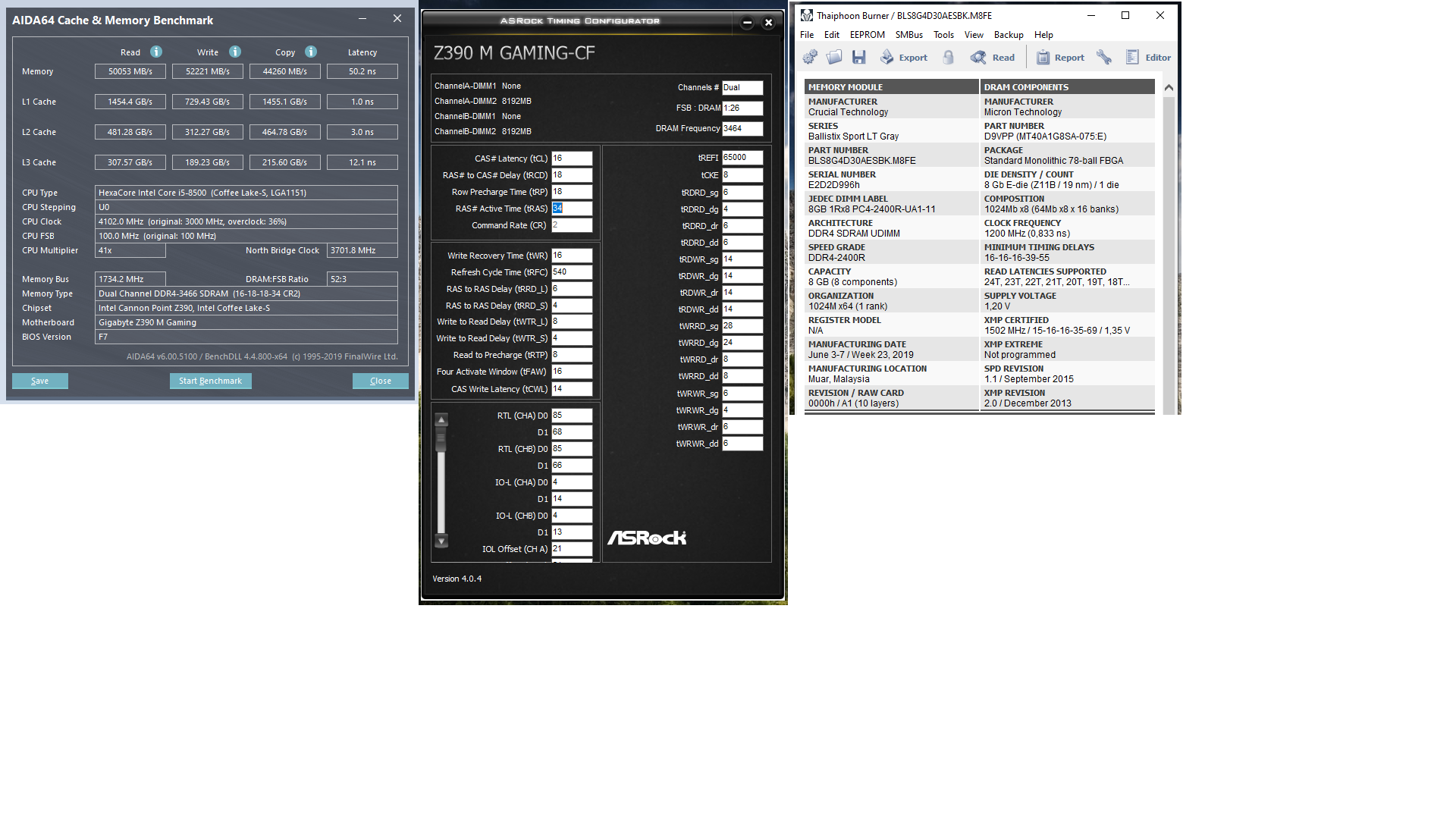
Task: Click the Read SPD toolbar button
Action: point(993,57)
